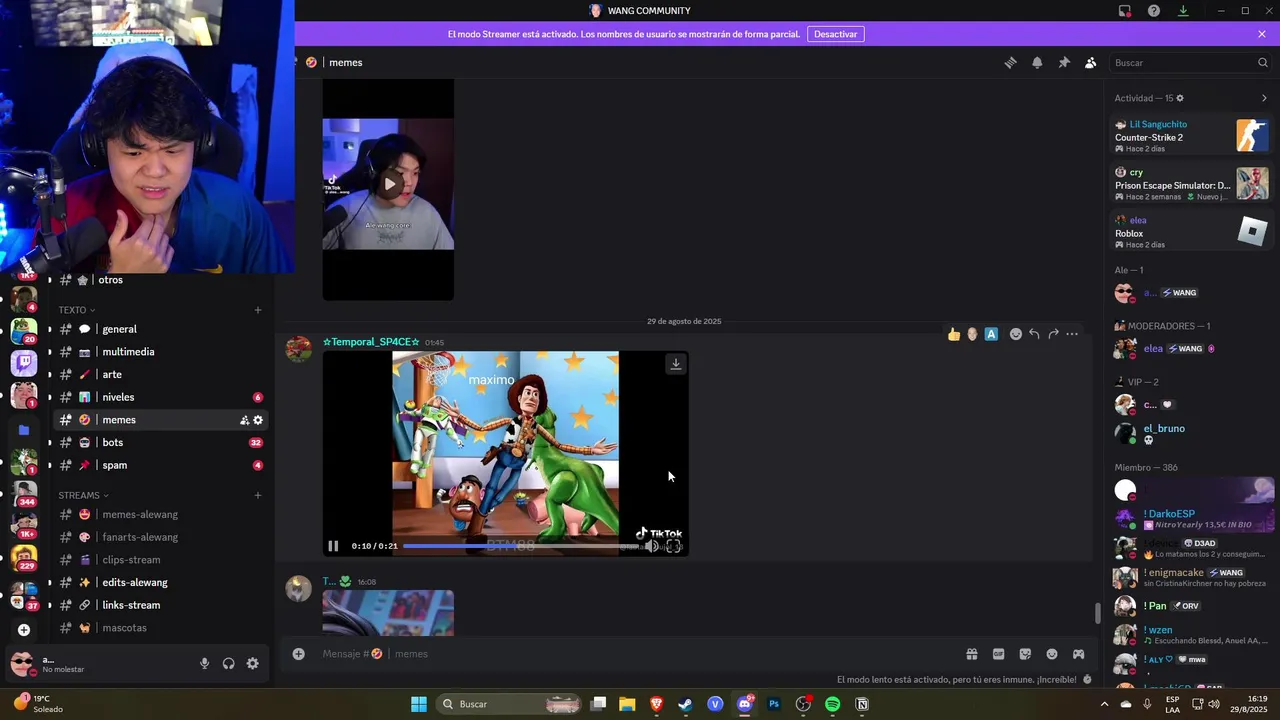Image resolution: width=1280 pixels, height=720 pixels.
Task: Open user settings gear
Action: click(252, 663)
